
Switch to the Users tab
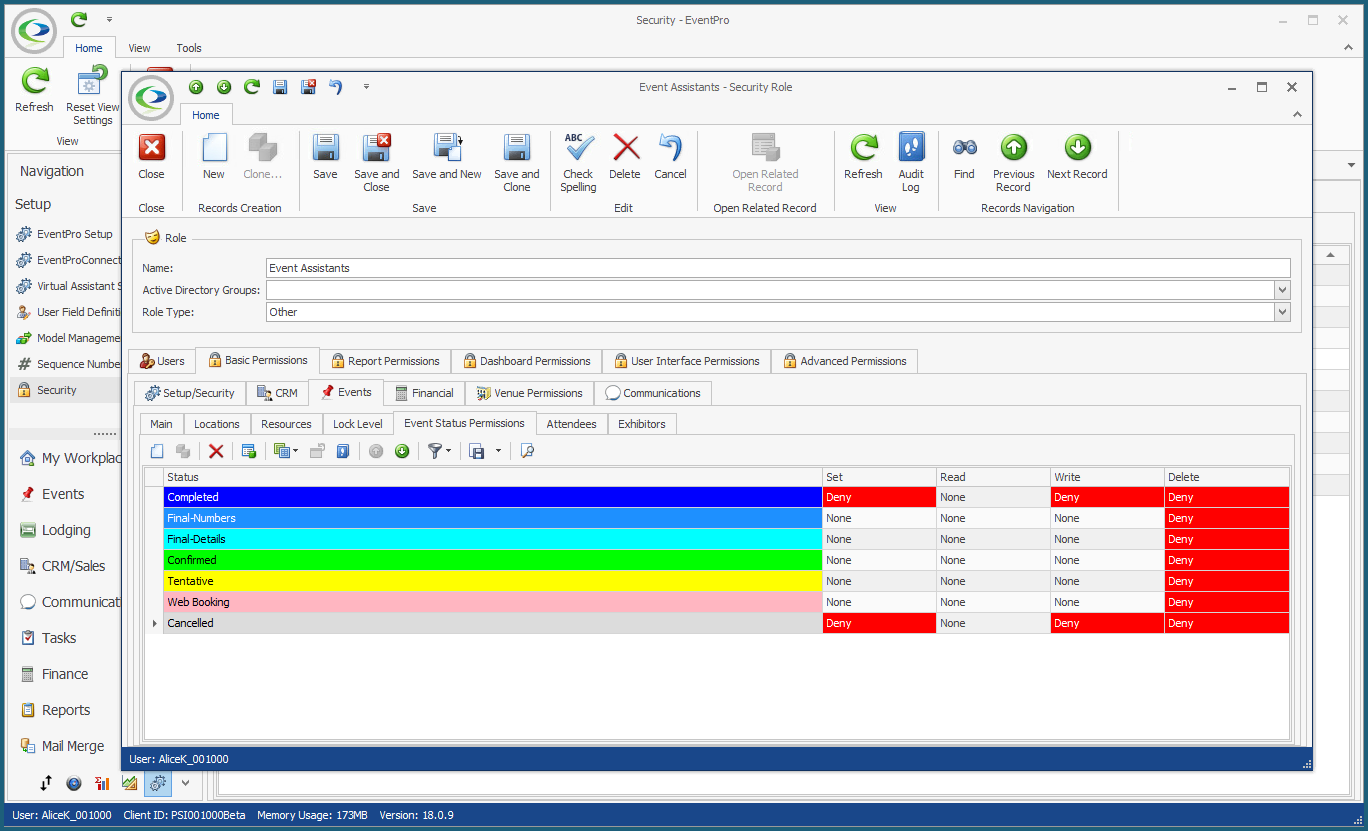pyautogui.click(x=162, y=361)
